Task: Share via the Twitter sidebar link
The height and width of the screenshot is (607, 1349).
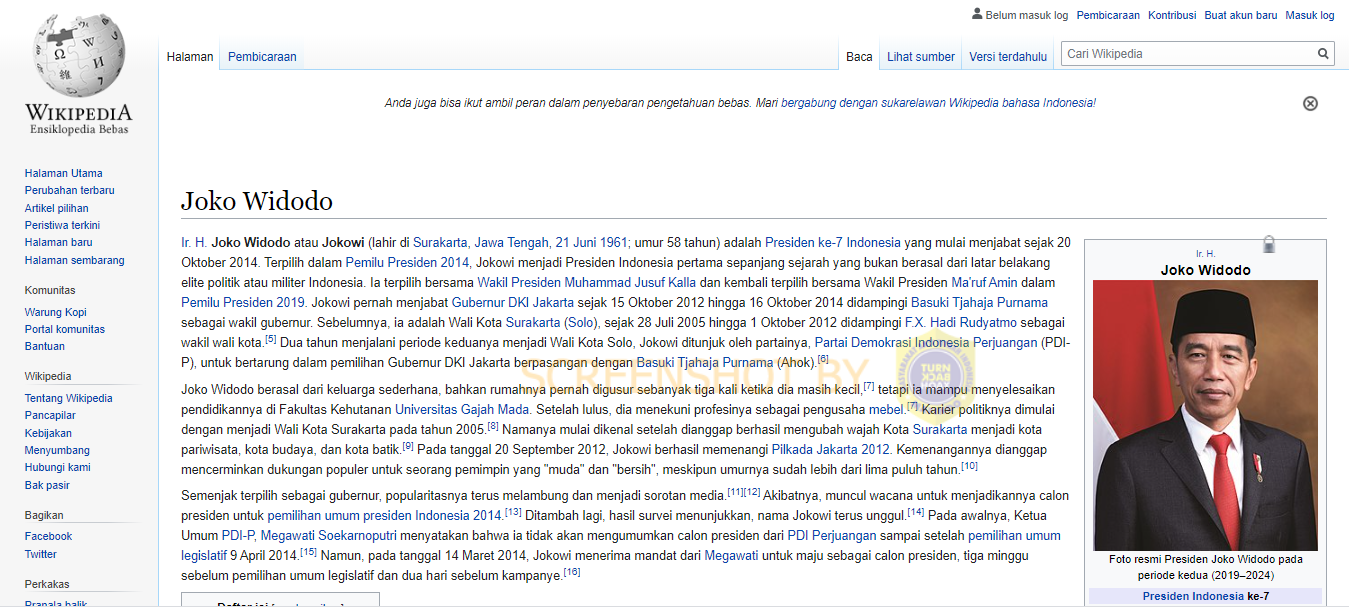Action: point(41,554)
